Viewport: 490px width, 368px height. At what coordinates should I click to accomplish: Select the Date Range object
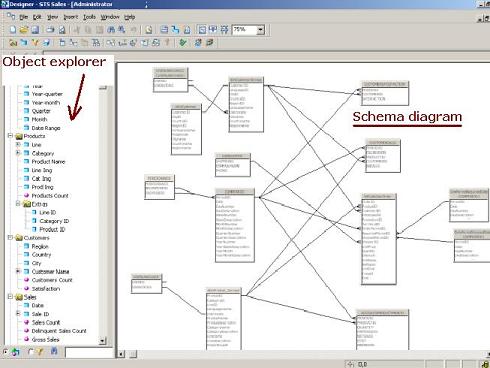pyautogui.click(x=46, y=128)
